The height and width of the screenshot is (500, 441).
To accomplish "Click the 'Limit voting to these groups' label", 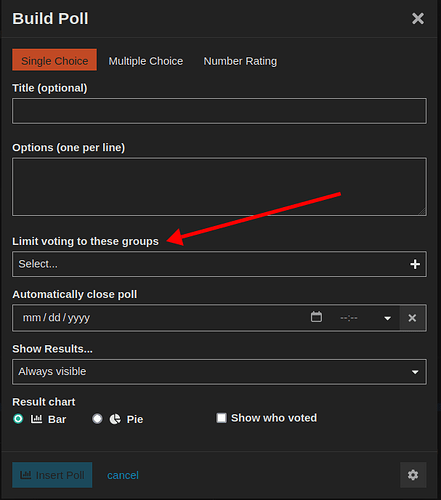I will point(85,241).
